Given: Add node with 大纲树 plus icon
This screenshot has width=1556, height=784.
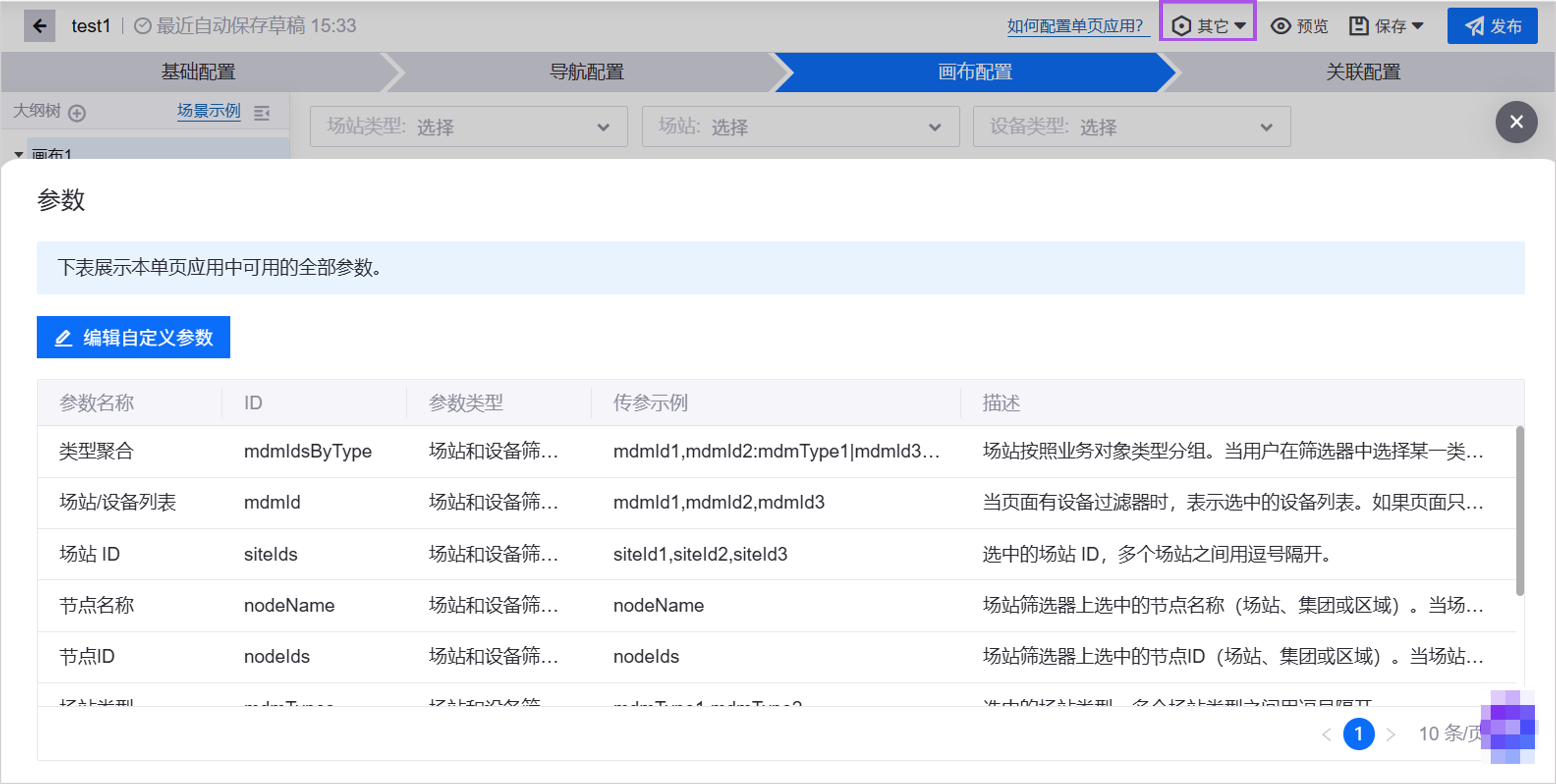Looking at the screenshot, I should pos(77,113).
